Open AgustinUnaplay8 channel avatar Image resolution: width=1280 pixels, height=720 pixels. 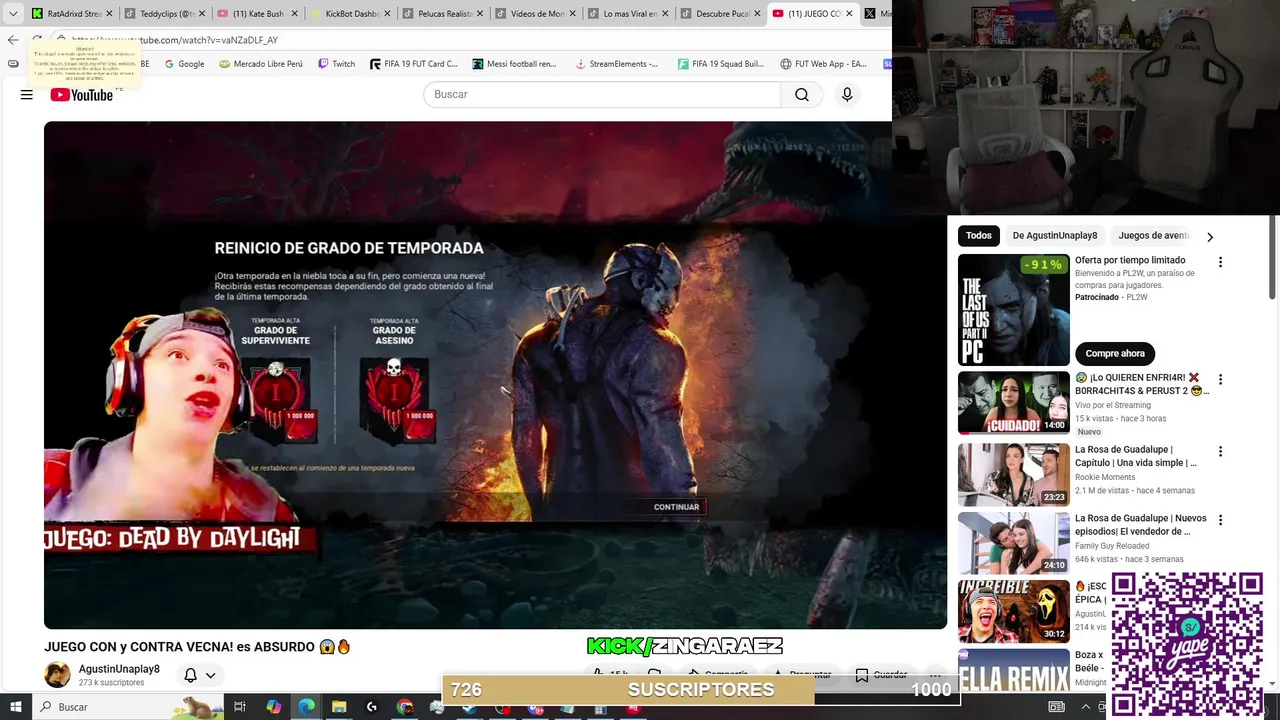click(58, 675)
